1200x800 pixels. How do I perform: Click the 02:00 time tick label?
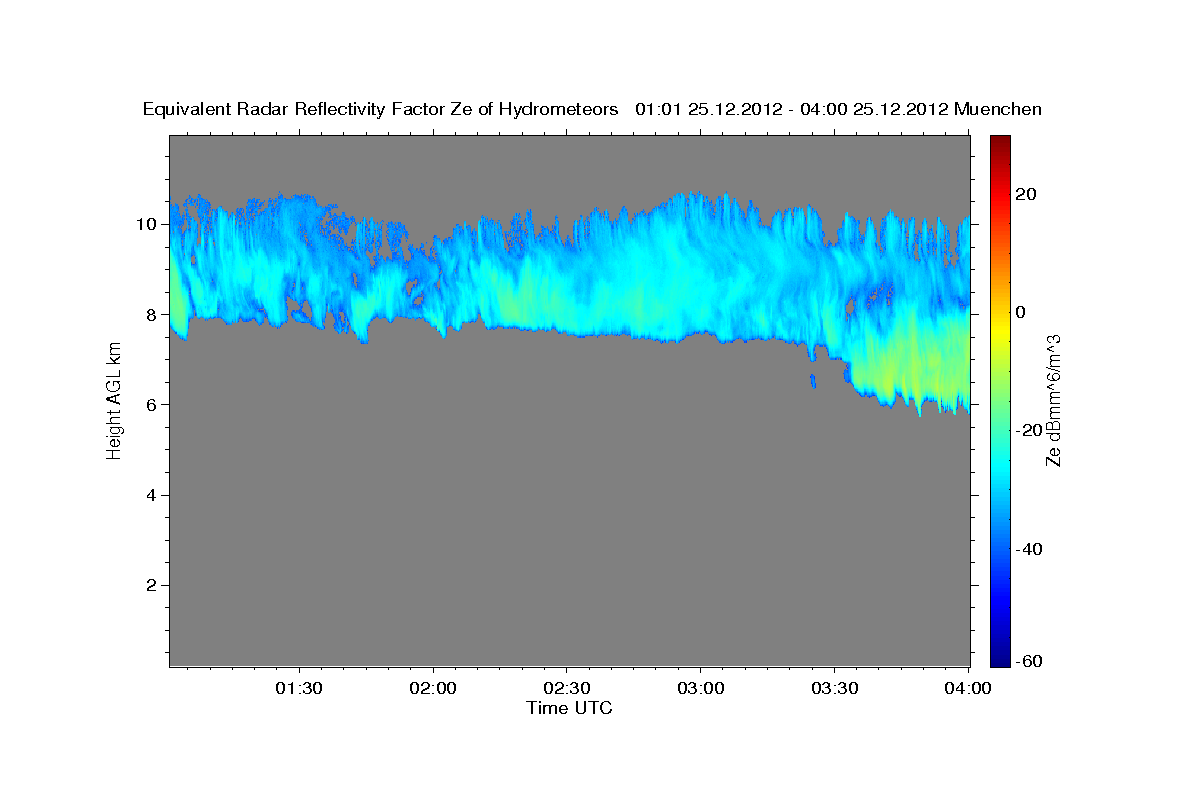(433, 688)
